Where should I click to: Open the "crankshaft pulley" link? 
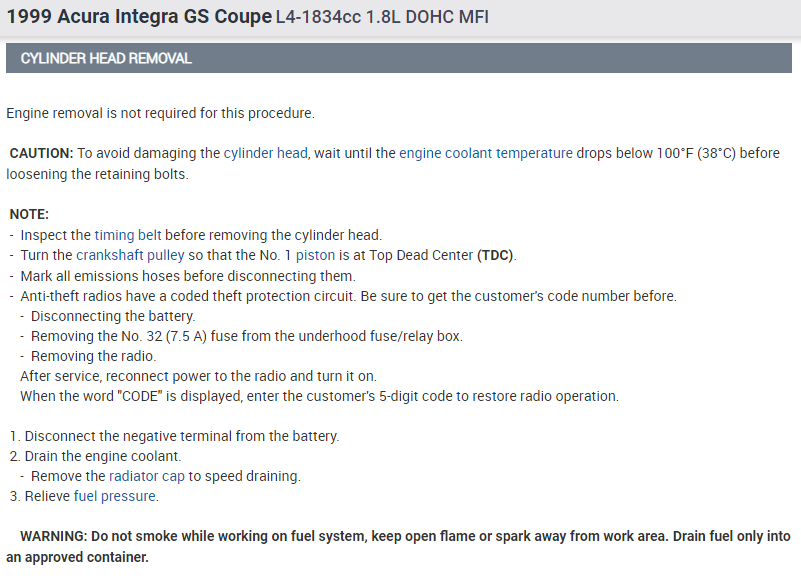(x=130, y=255)
